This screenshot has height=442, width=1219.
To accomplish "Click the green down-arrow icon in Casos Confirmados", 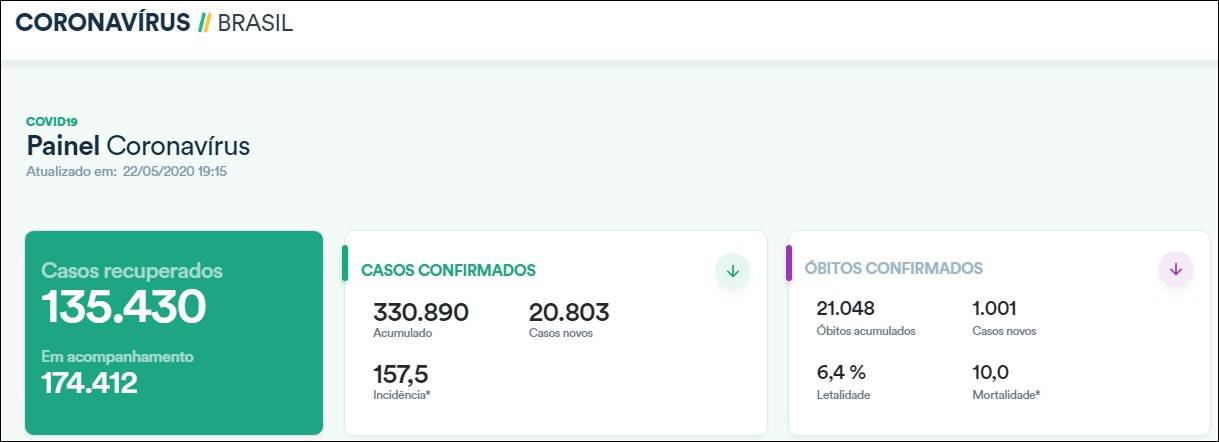I will click(732, 270).
